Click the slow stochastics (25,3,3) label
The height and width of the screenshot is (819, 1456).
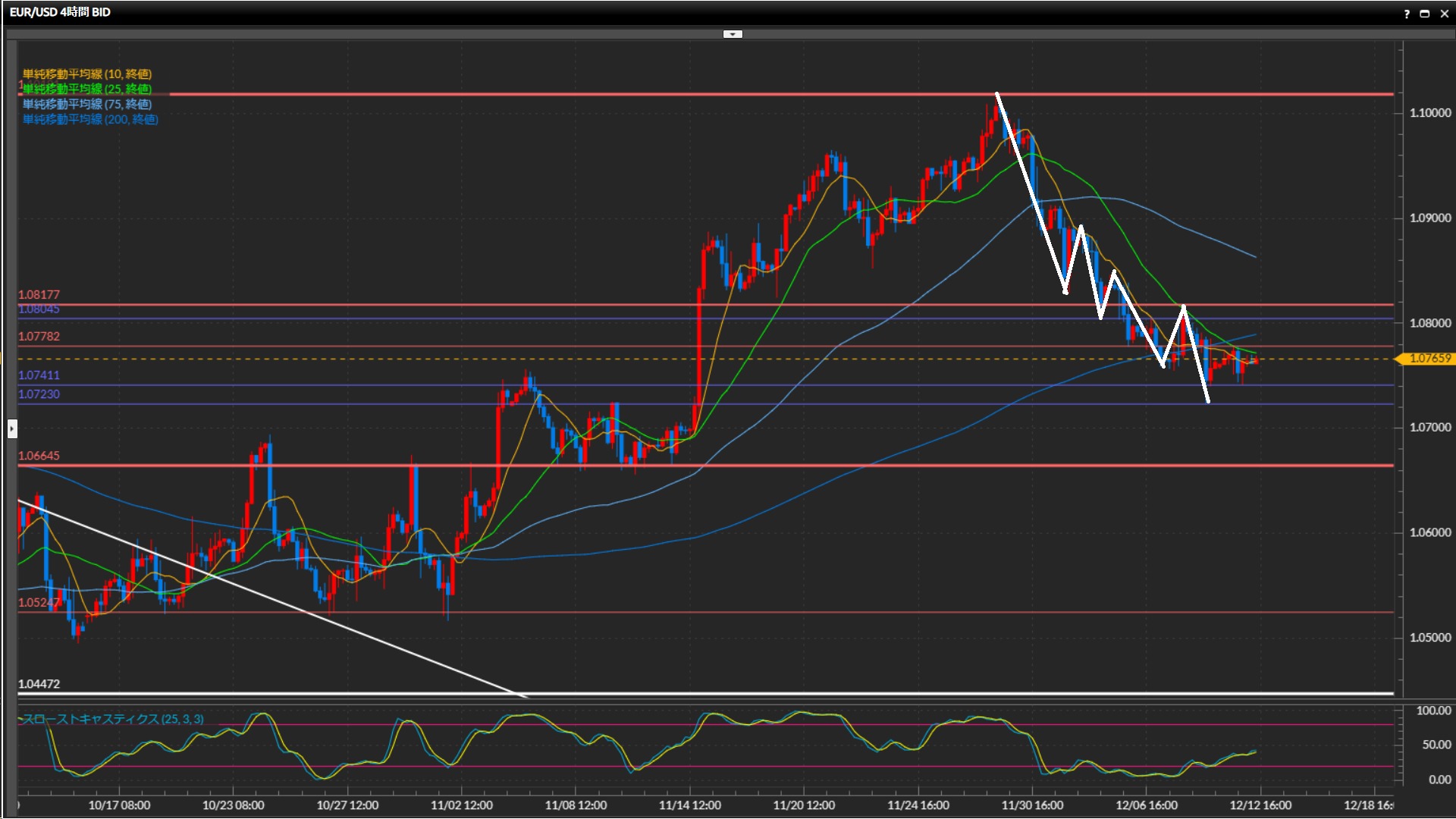(114, 719)
